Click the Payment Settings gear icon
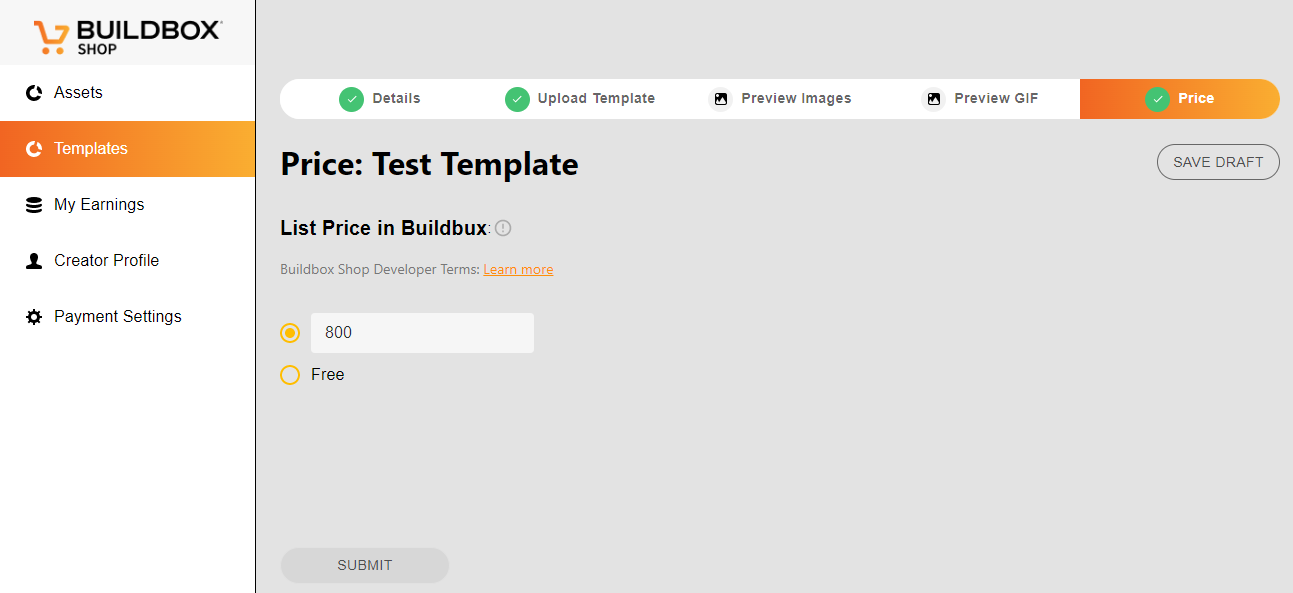The width and height of the screenshot is (1293, 593). tap(34, 317)
